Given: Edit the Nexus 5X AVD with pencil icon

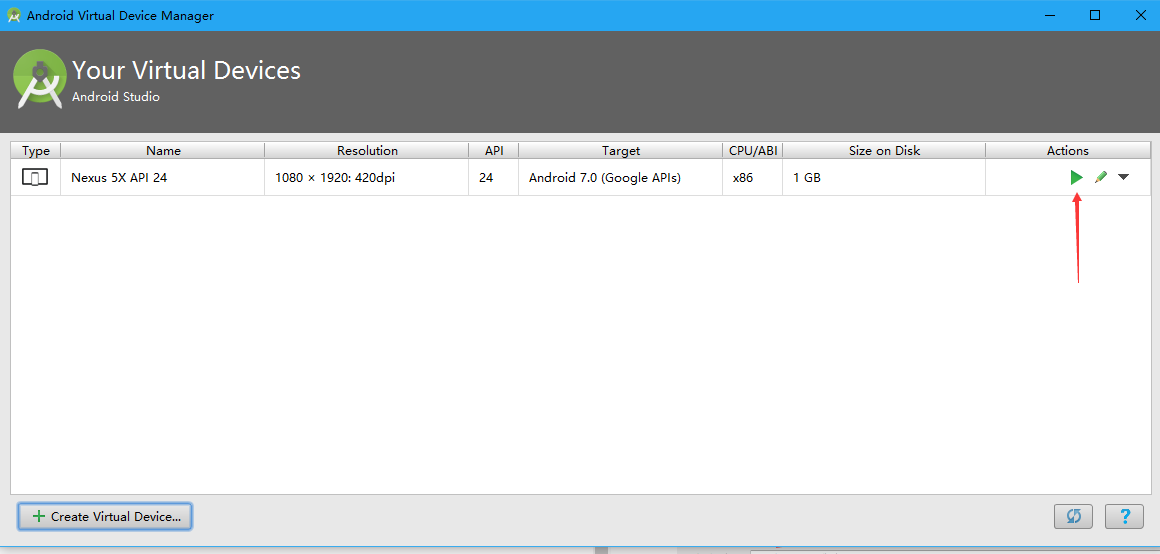Looking at the screenshot, I should 1101,178.
